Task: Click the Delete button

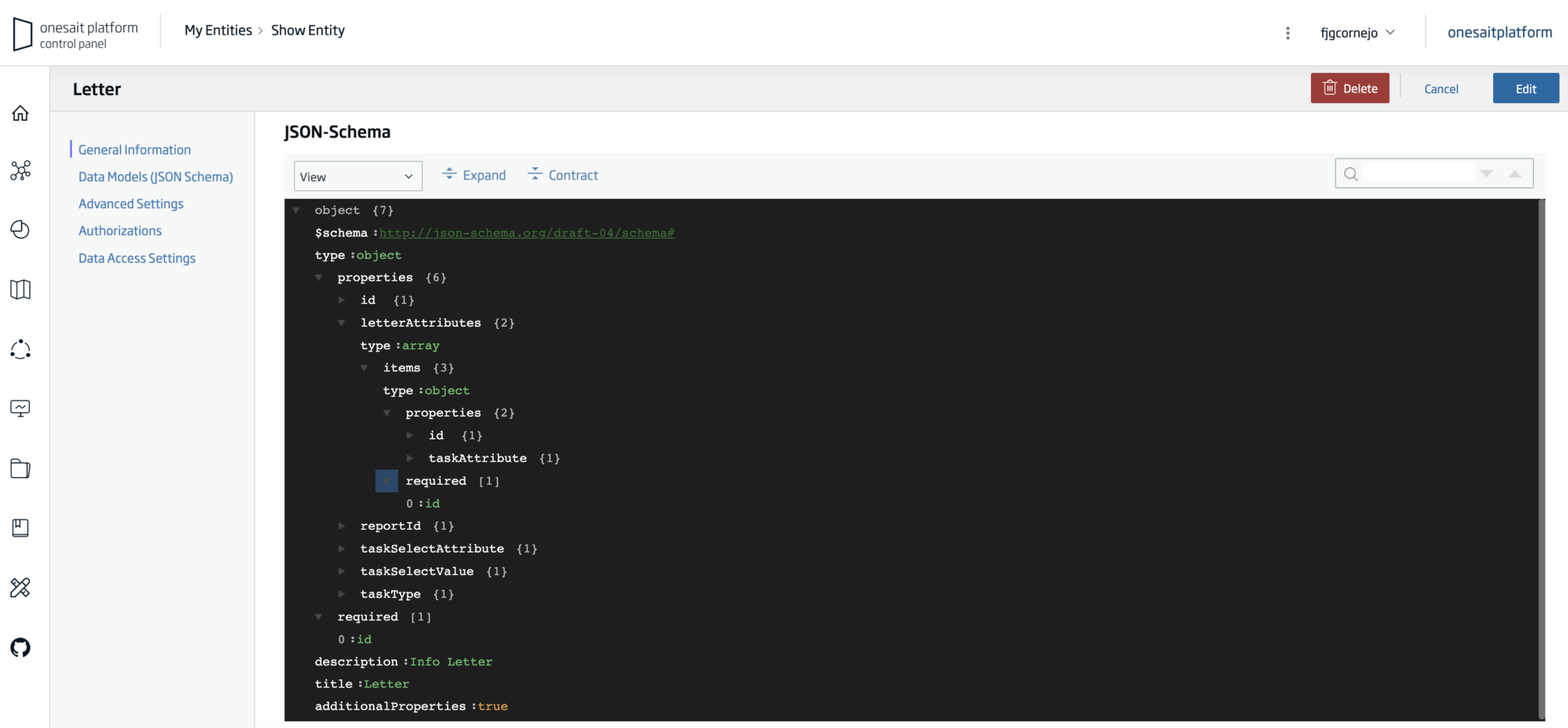Action: [1350, 87]
